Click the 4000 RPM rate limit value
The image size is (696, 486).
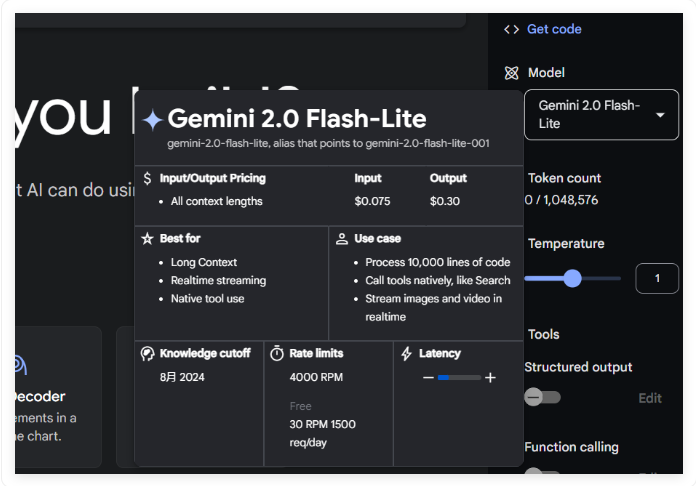[316, 377]
